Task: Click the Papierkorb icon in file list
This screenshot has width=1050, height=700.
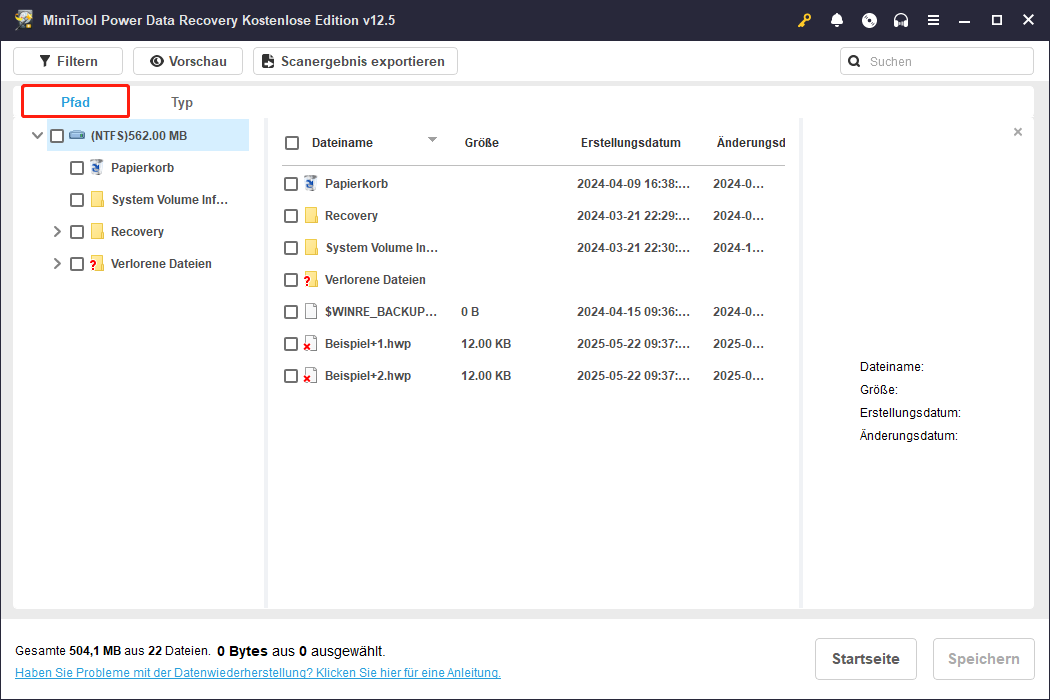Action: pyautogui.click(x=311, y=183)
